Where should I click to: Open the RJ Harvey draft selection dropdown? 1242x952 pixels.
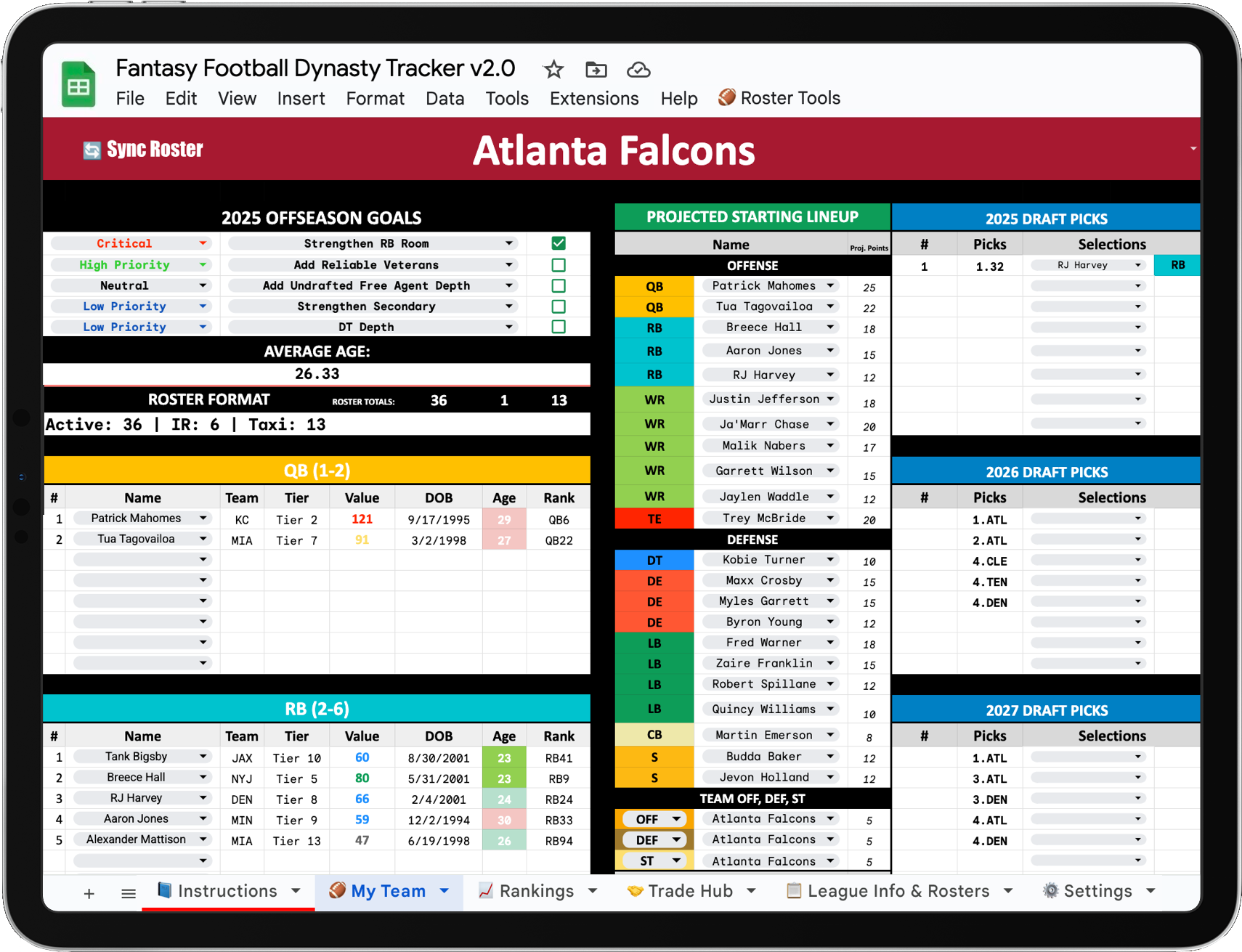point(1137,266)
